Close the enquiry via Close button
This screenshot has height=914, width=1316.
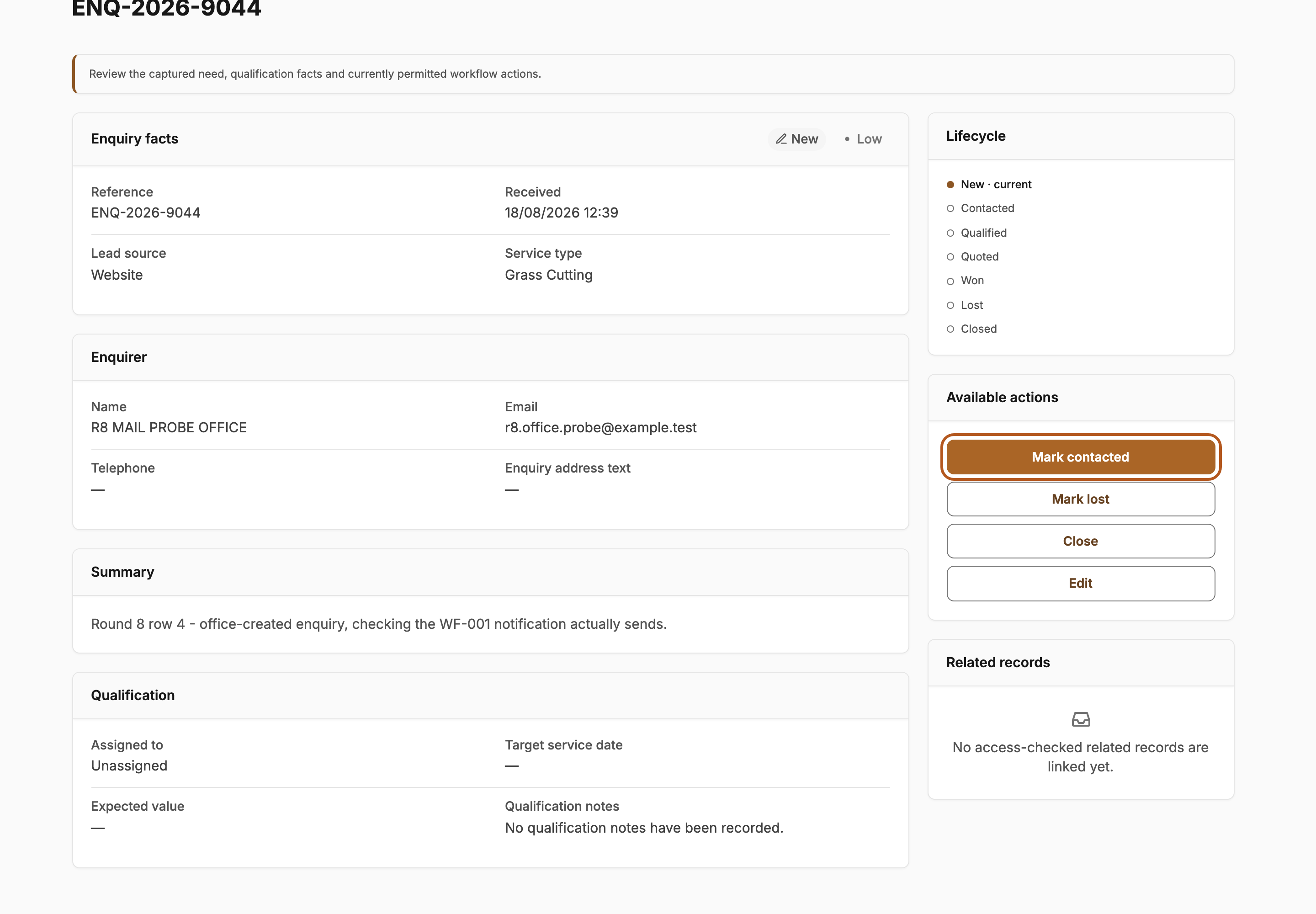pos(1081,541)
